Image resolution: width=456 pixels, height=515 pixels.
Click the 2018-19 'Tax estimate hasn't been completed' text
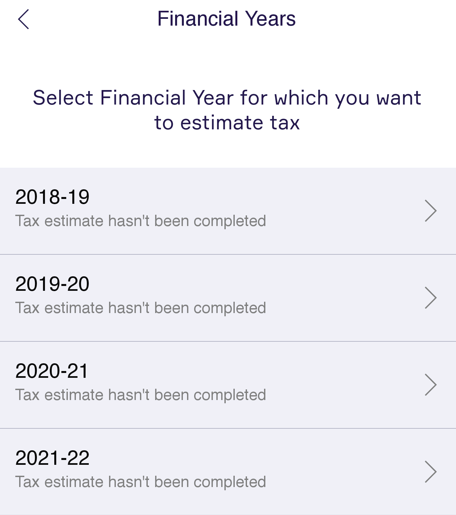click(141, 221)
